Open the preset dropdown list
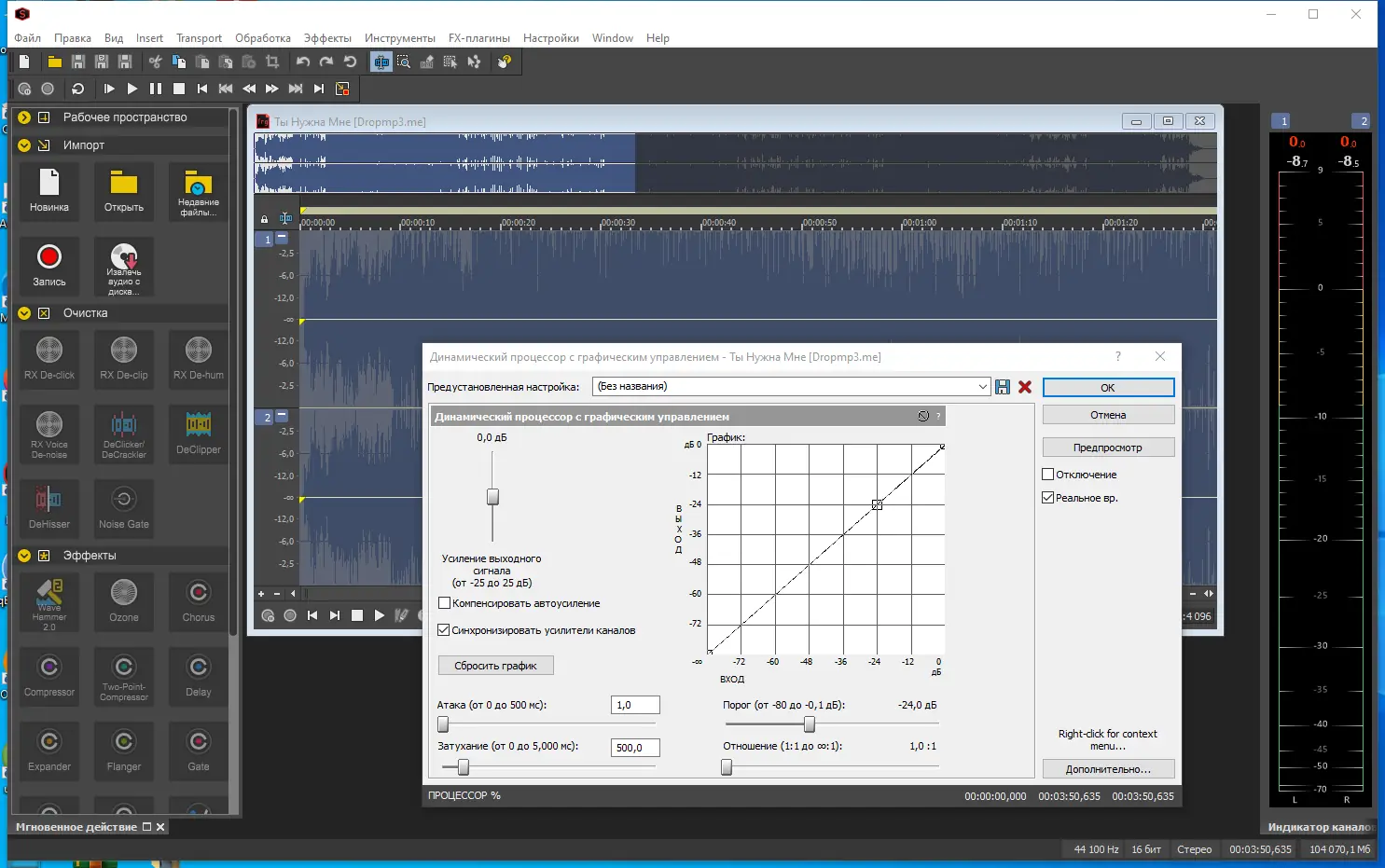 [x=982, y=387]
